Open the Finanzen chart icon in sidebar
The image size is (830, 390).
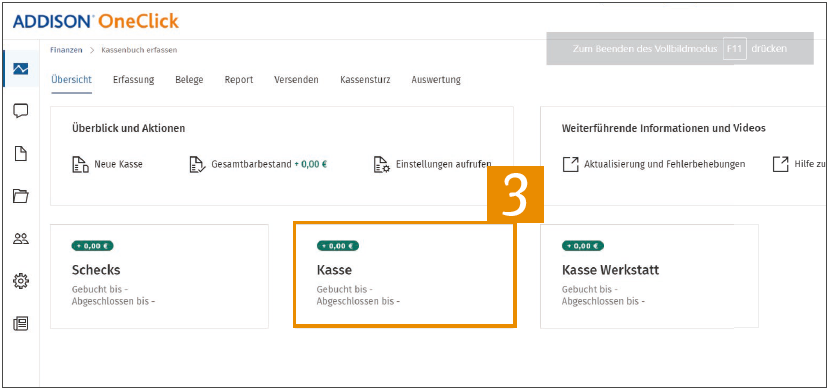click(x=21, y=69)
